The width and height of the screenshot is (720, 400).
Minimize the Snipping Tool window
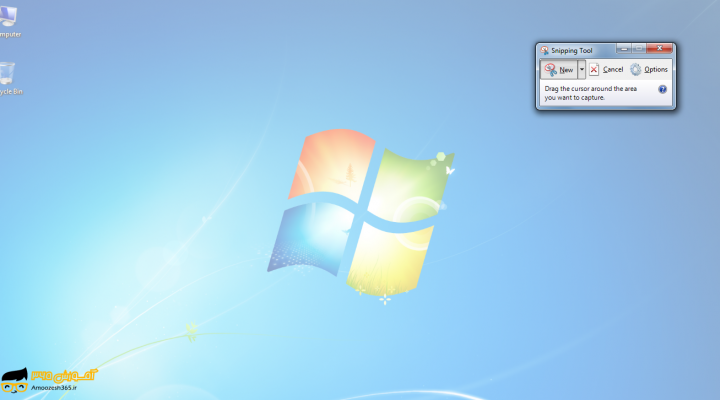coord(624,48)
